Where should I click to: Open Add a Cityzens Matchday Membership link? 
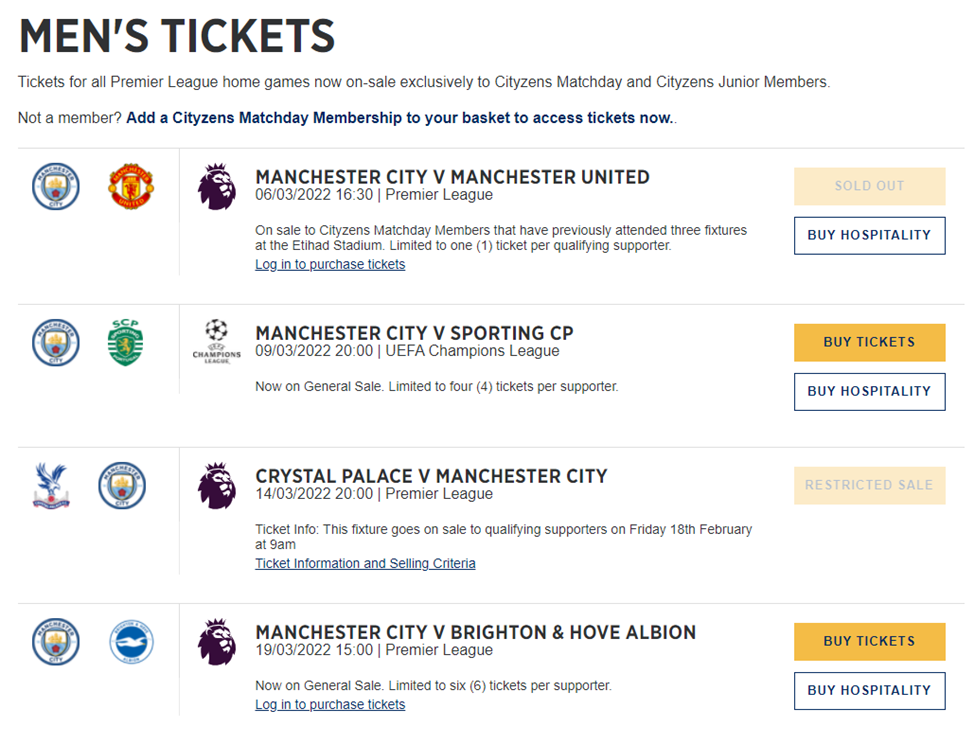pos(400,118)
